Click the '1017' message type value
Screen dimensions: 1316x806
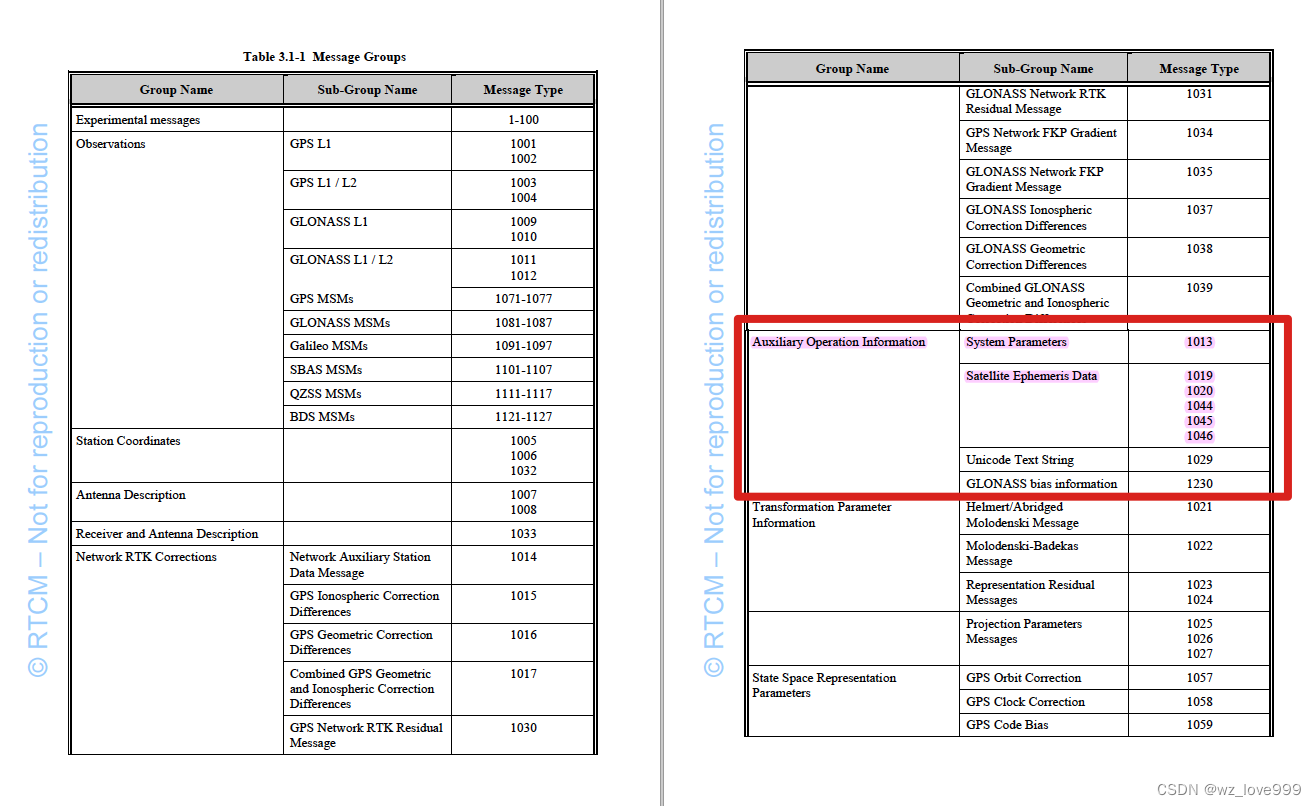pos(523,674)
